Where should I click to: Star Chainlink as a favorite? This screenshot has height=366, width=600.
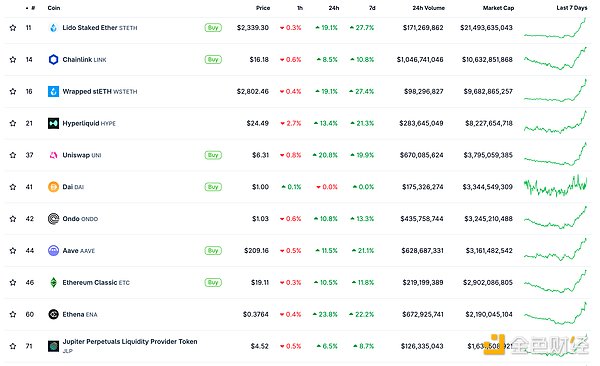tap(13, 59)
